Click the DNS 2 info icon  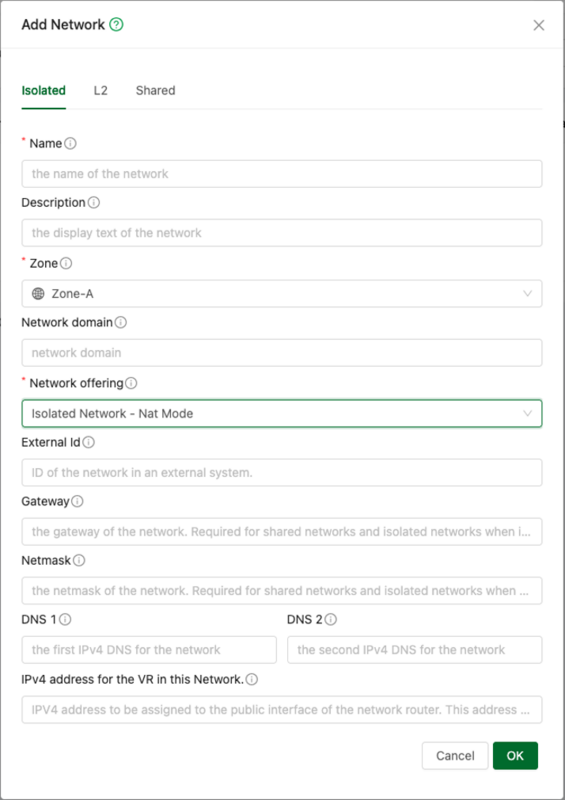[331, 619]
